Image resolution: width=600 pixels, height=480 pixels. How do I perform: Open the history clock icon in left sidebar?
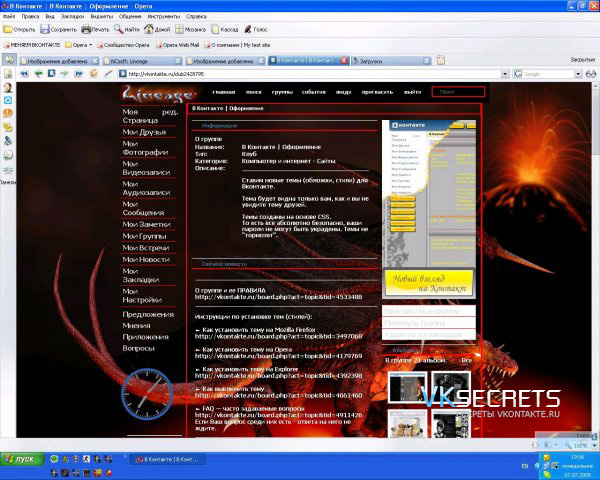coord(8,155)
